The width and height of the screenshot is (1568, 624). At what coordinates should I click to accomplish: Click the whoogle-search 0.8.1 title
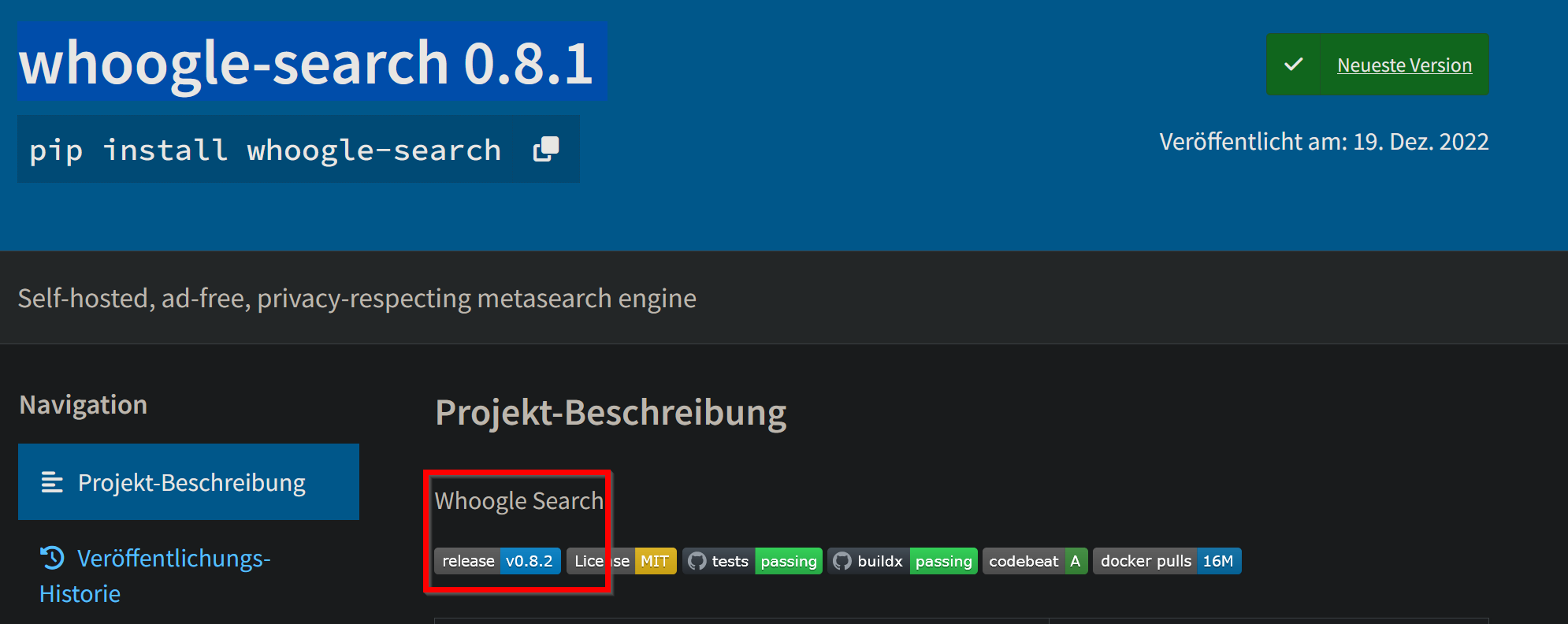[306, 63]
